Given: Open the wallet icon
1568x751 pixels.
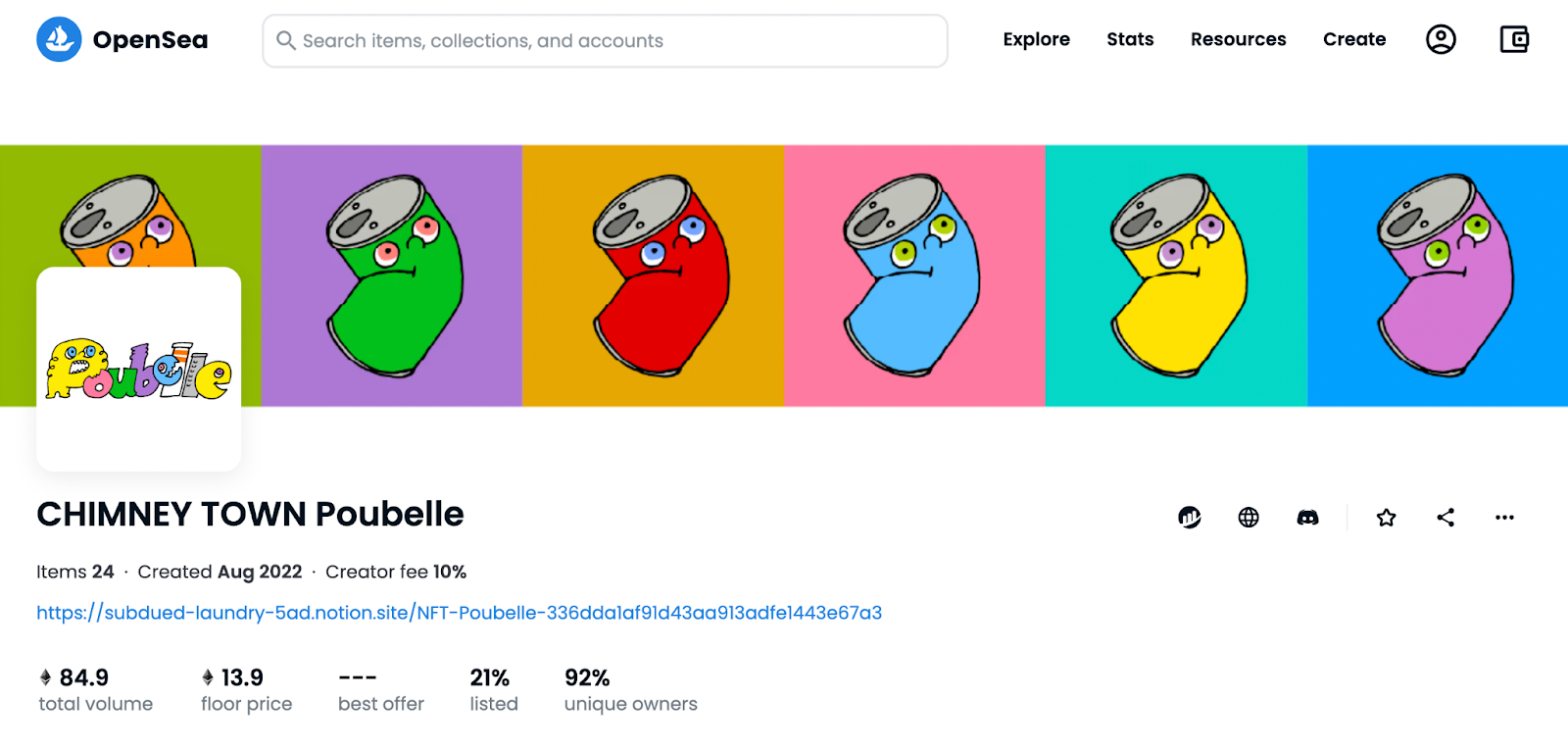Looking at the screenshot, I should coord(1514,39).
